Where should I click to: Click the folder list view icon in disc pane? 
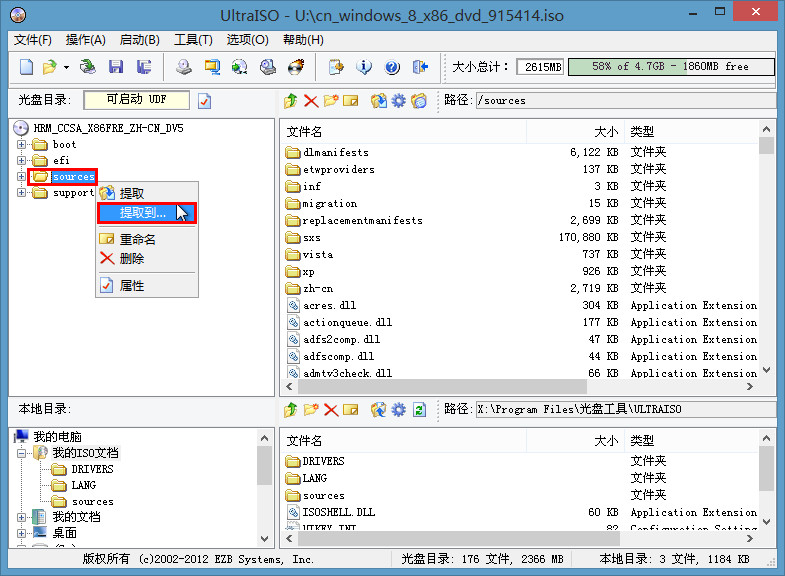pyautogui.click(x=419, y=101)
